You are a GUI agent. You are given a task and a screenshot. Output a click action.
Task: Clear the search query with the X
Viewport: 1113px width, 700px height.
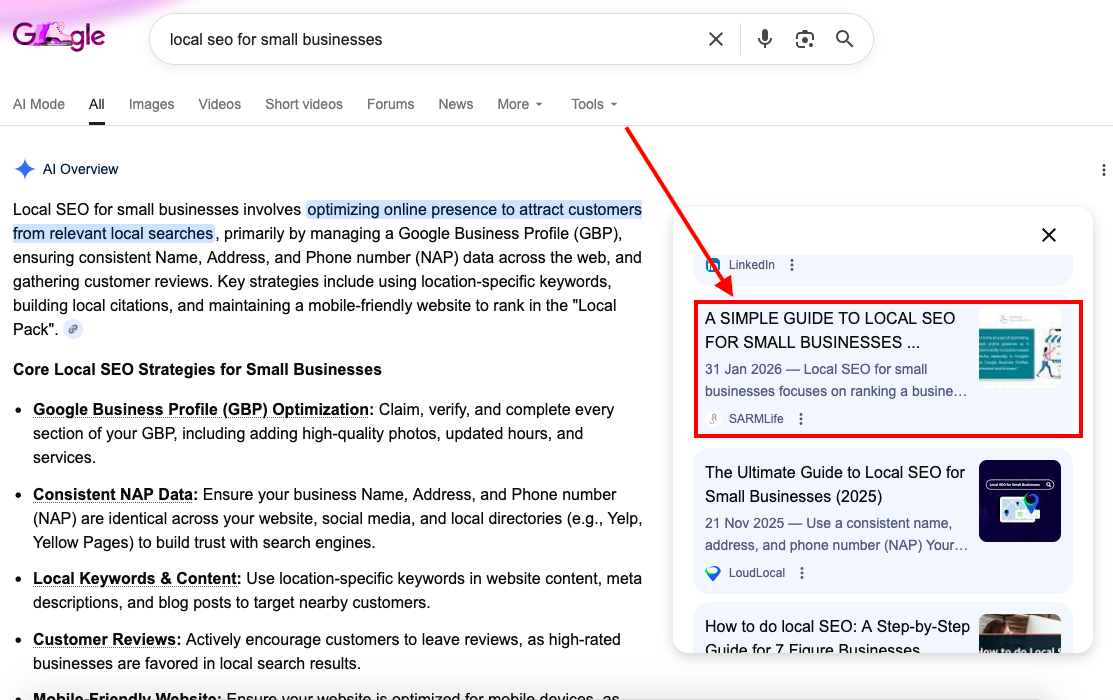tap(716, 38)
